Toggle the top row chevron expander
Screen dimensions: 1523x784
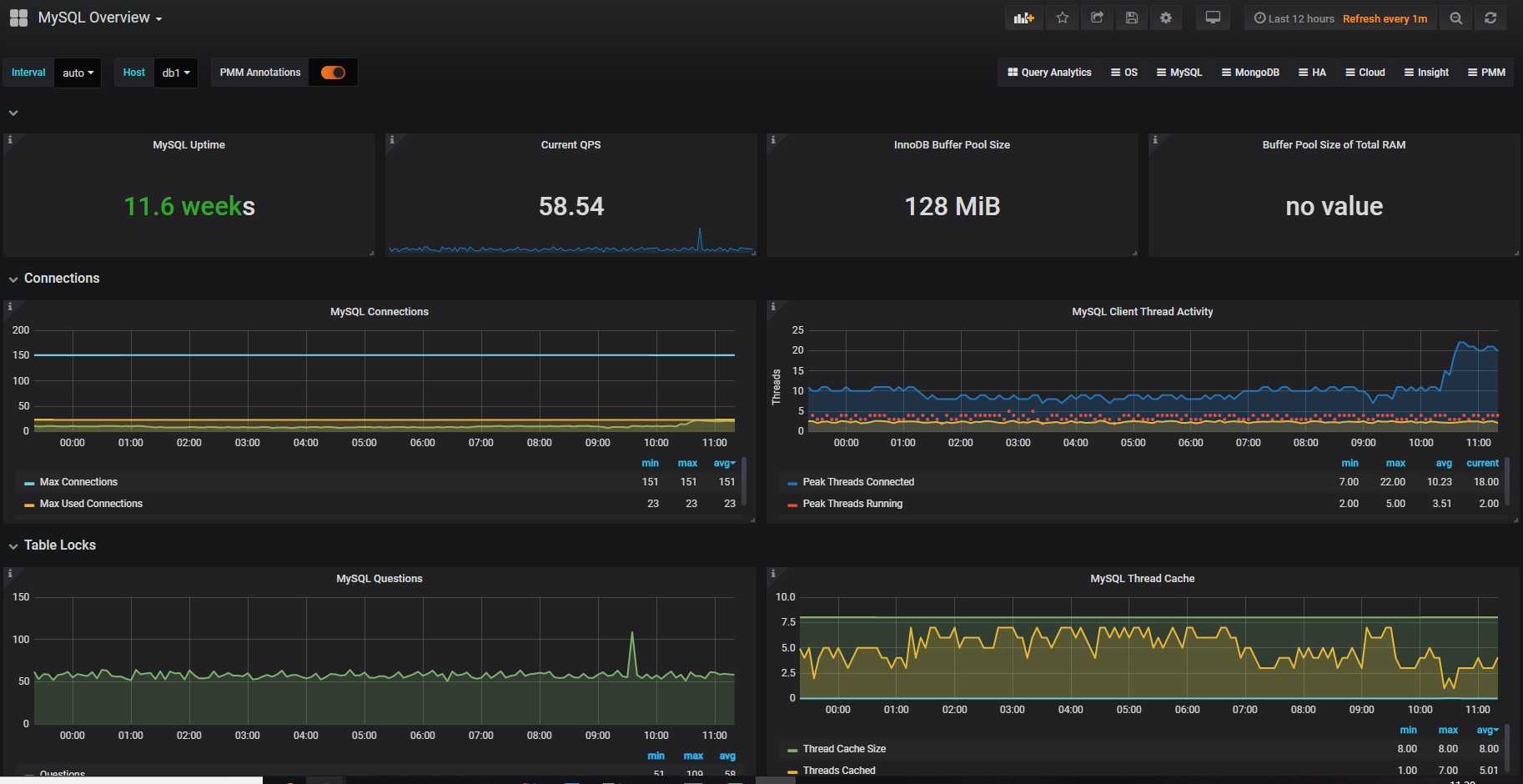(x=13, y=113)
